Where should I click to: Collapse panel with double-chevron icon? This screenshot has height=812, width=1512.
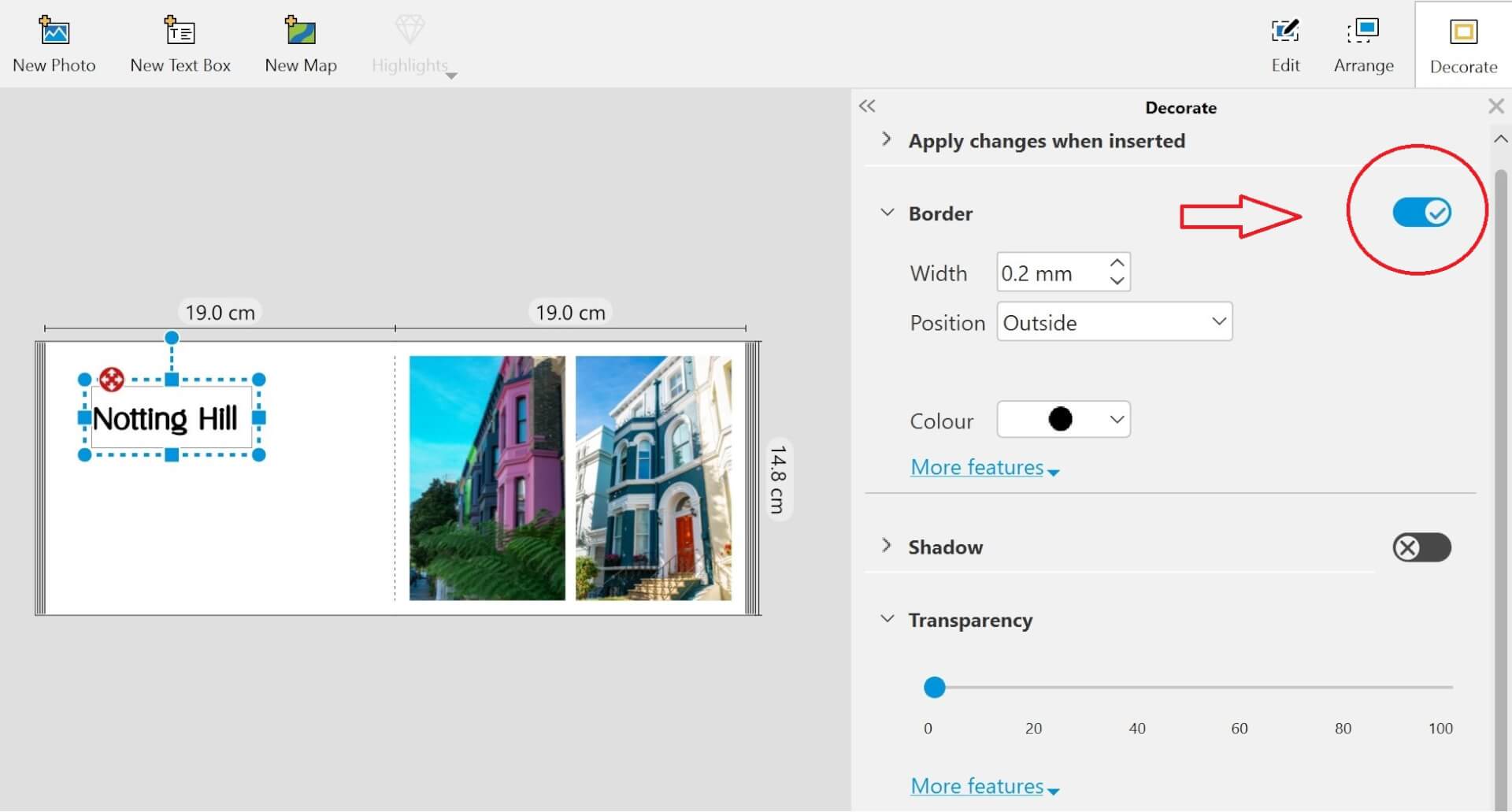867,106
